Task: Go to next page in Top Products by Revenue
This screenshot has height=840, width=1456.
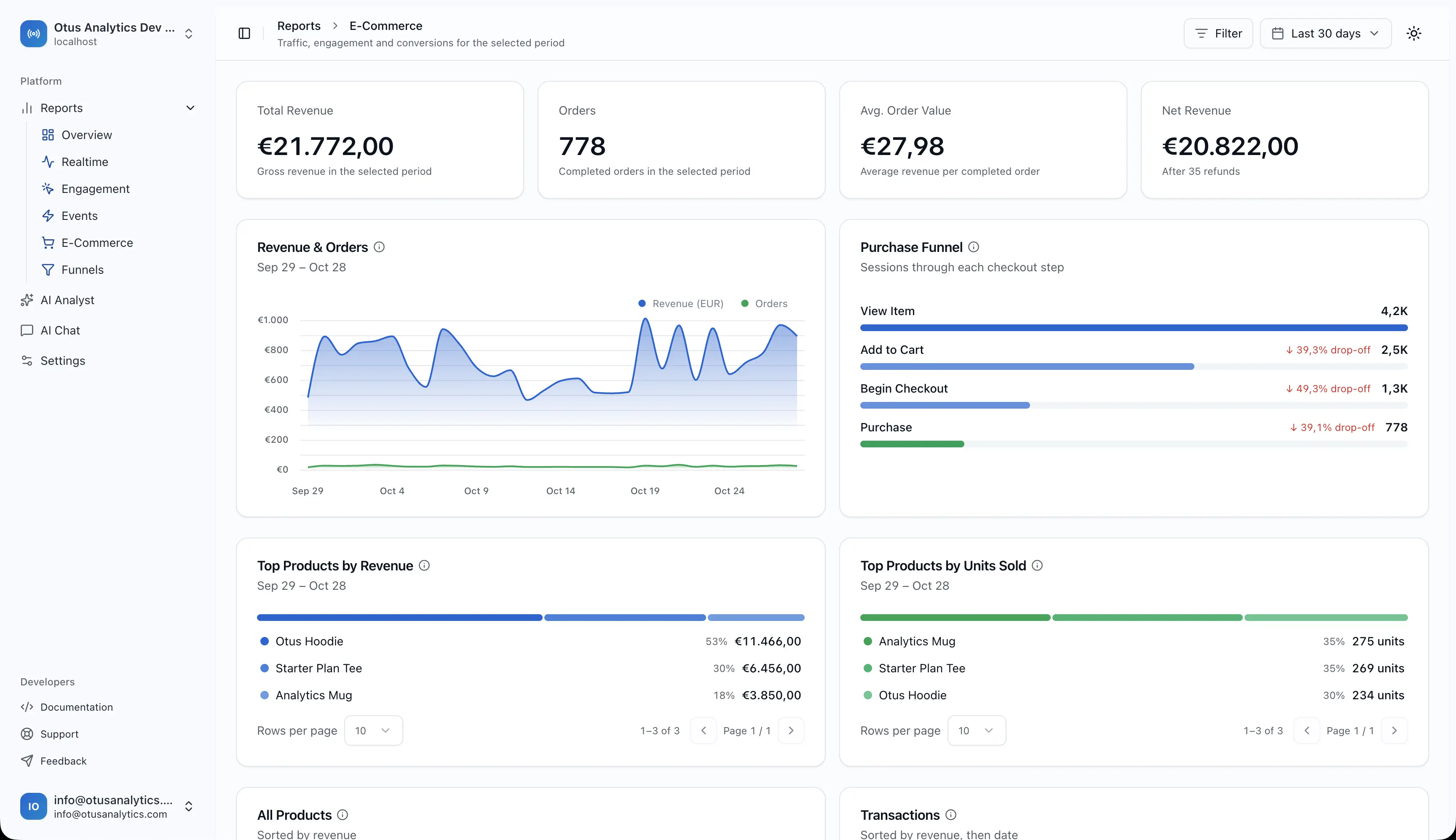Action: [791, 730]
